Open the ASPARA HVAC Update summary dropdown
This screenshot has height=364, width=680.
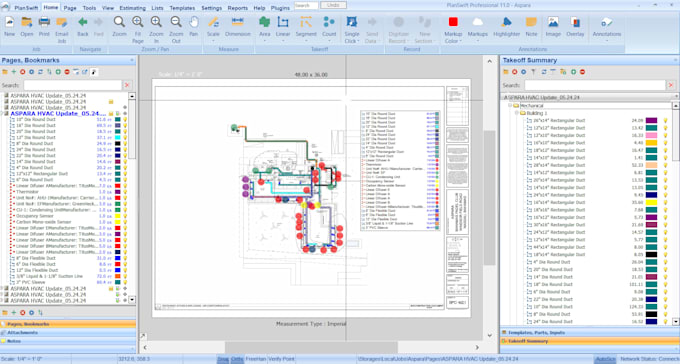pyautogui.click(x=676, y=97)
